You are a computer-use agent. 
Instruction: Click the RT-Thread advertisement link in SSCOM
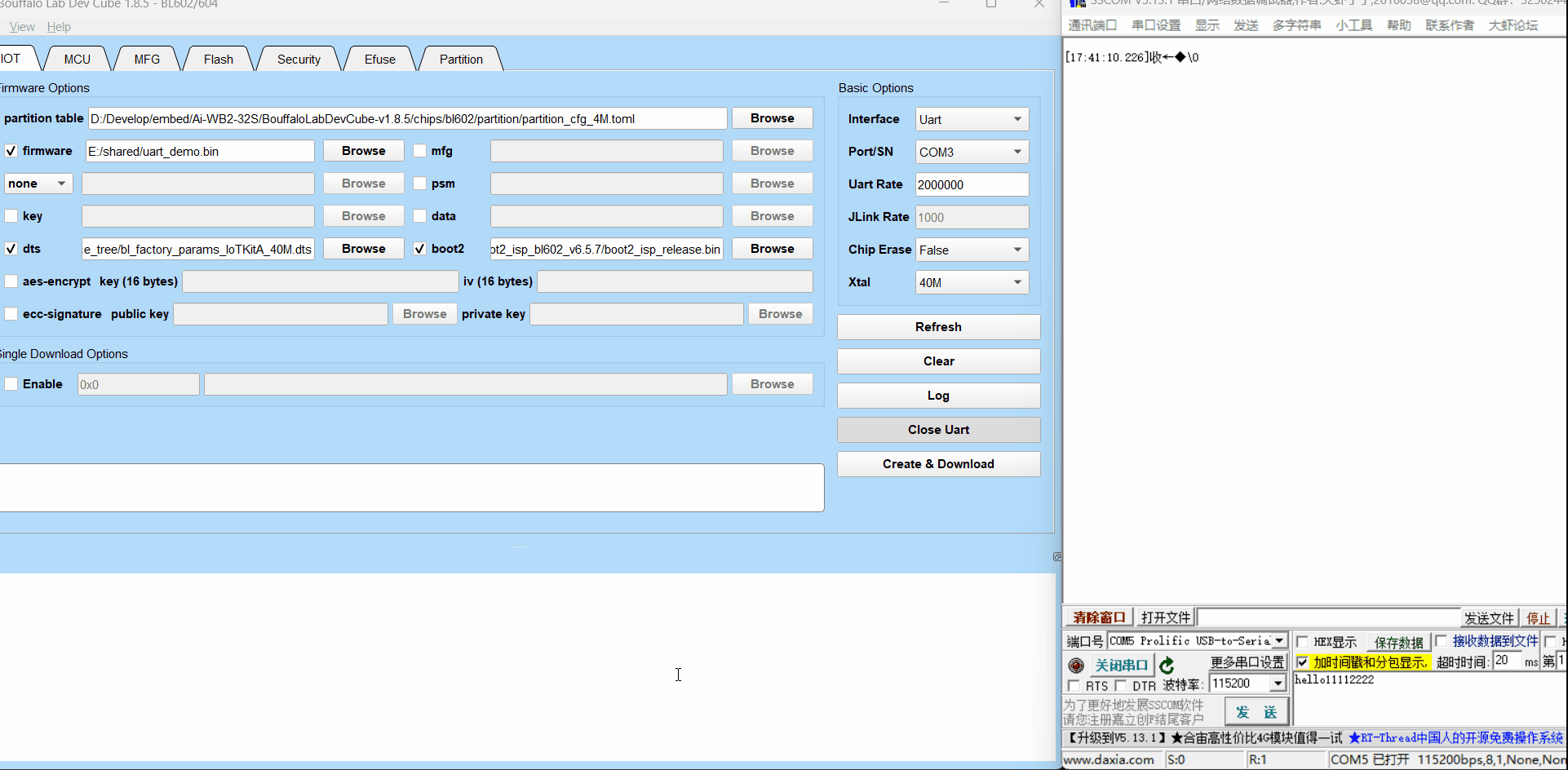[1455, 738]
